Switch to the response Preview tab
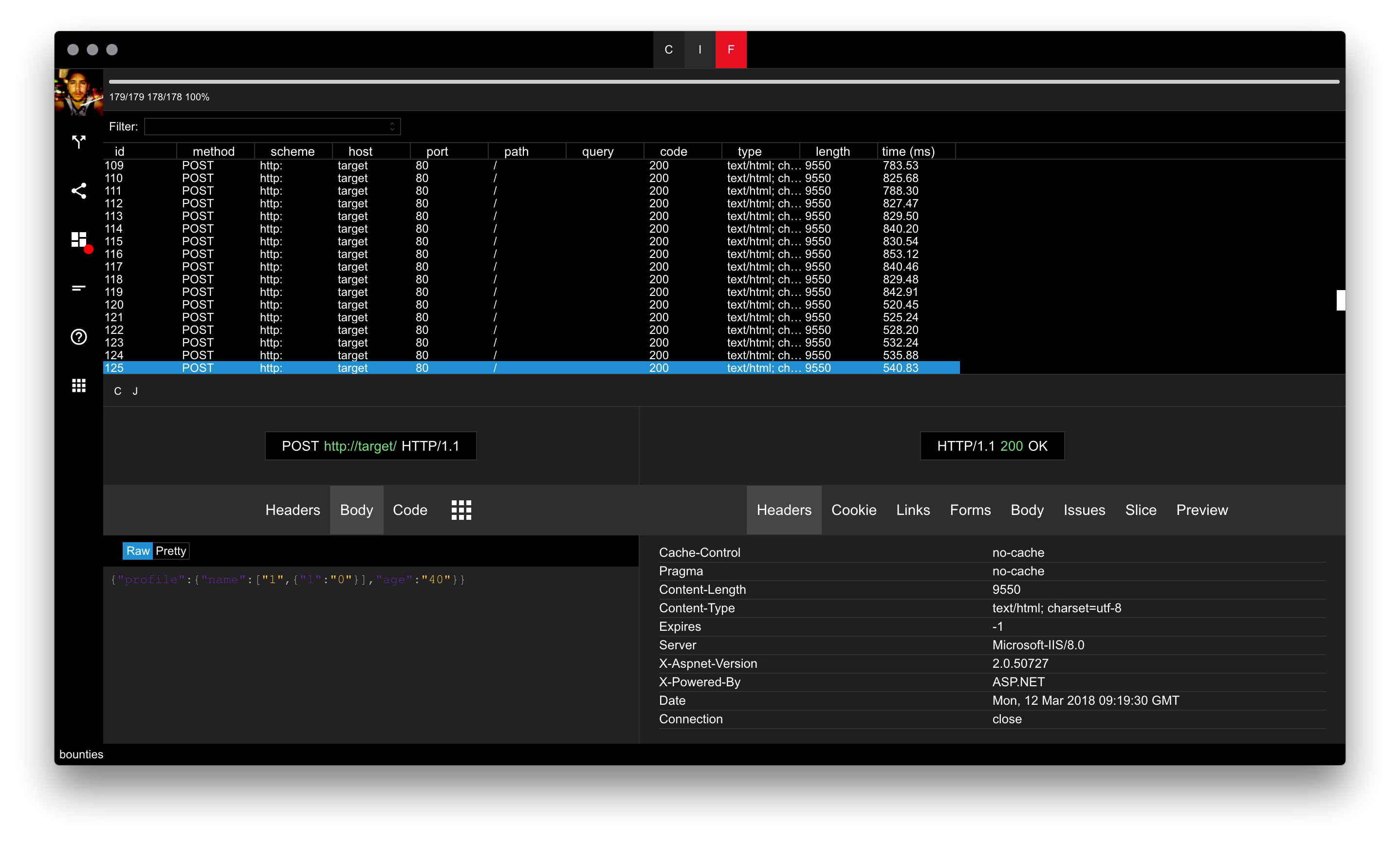 (1201, 510)
